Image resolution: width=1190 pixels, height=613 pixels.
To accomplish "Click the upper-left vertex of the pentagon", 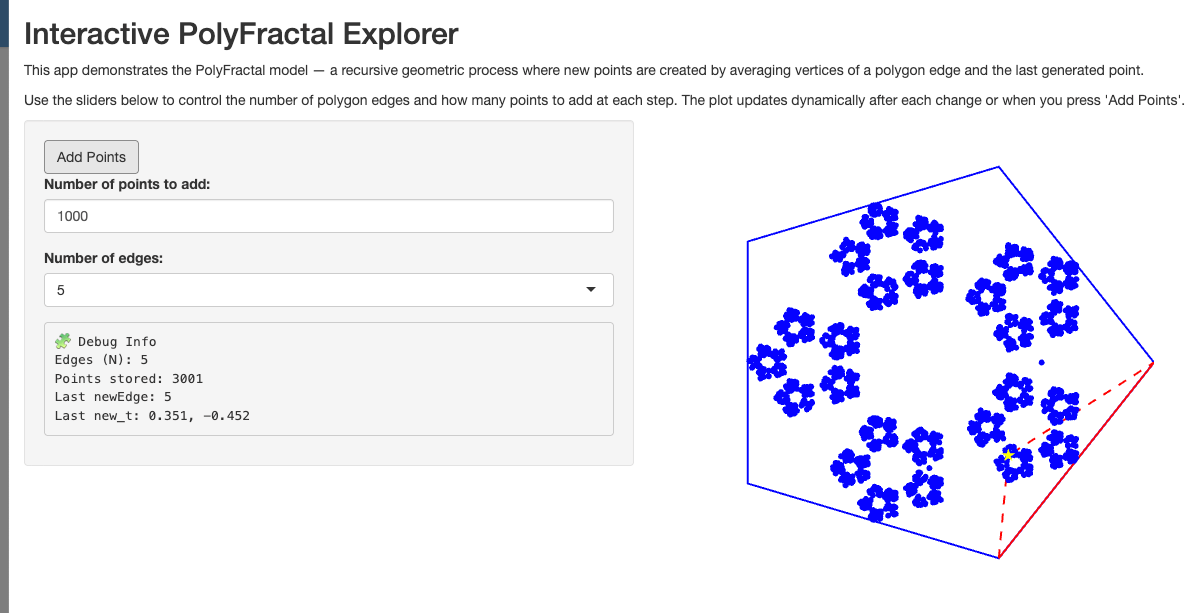I will 748,241.
